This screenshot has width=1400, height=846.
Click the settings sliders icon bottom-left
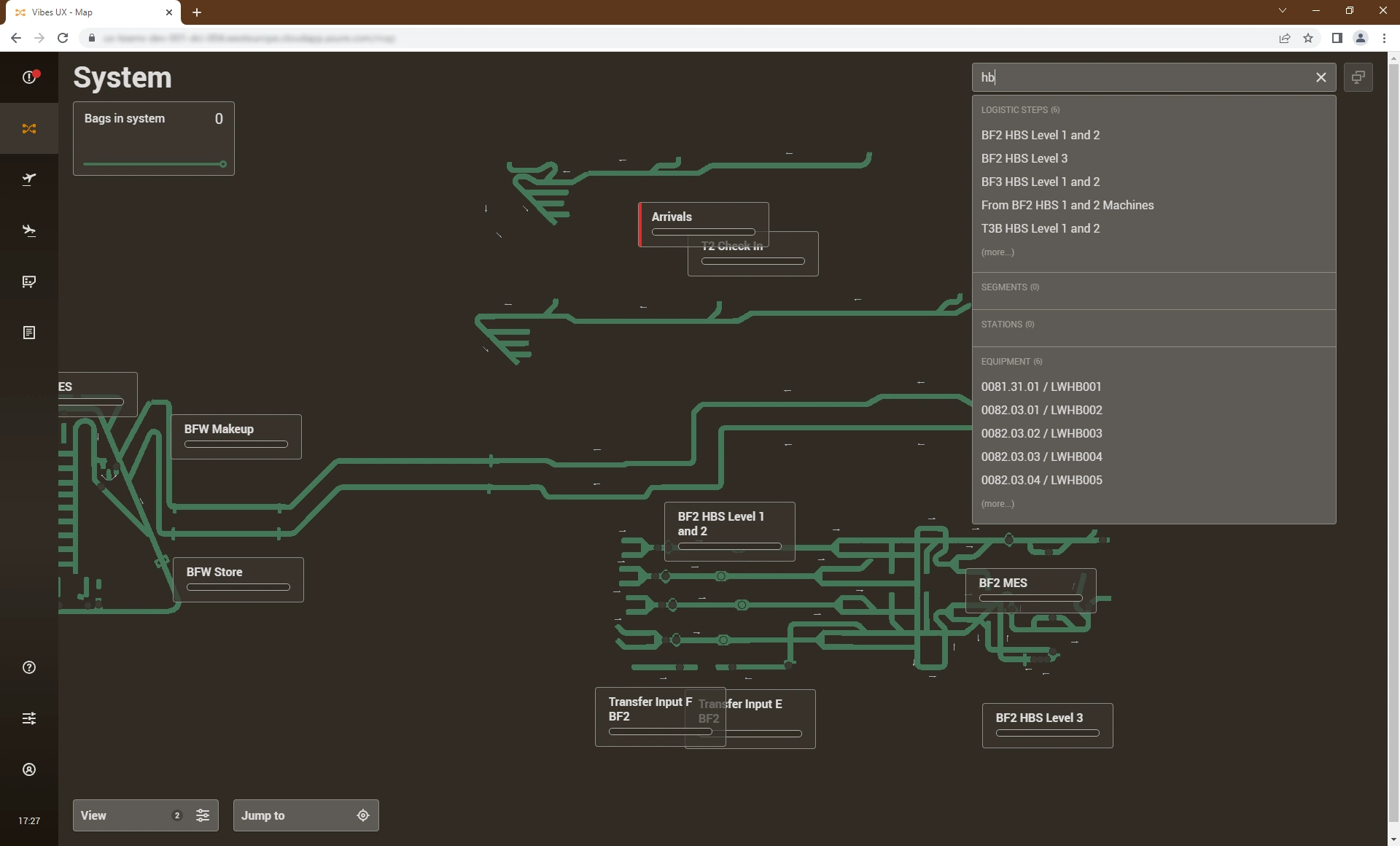tap(28, 718)
